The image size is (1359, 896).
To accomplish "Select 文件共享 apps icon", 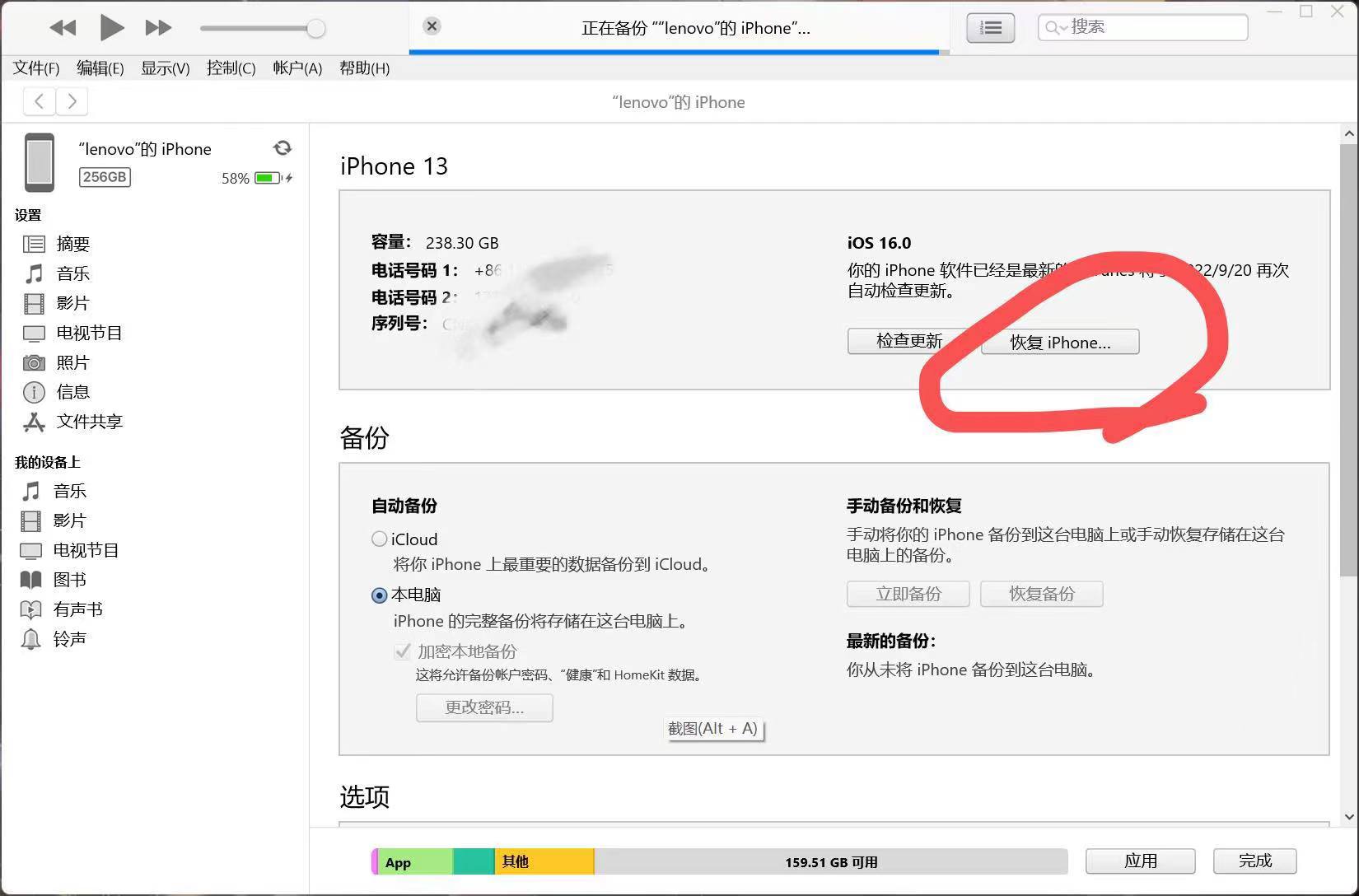I will coord(34,422).
